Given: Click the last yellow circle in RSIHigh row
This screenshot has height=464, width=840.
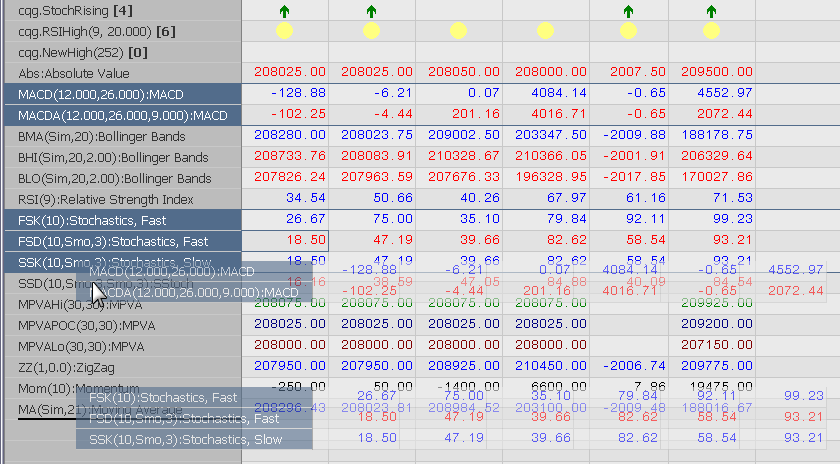Looking at the screenshot, I should [711, 31].
